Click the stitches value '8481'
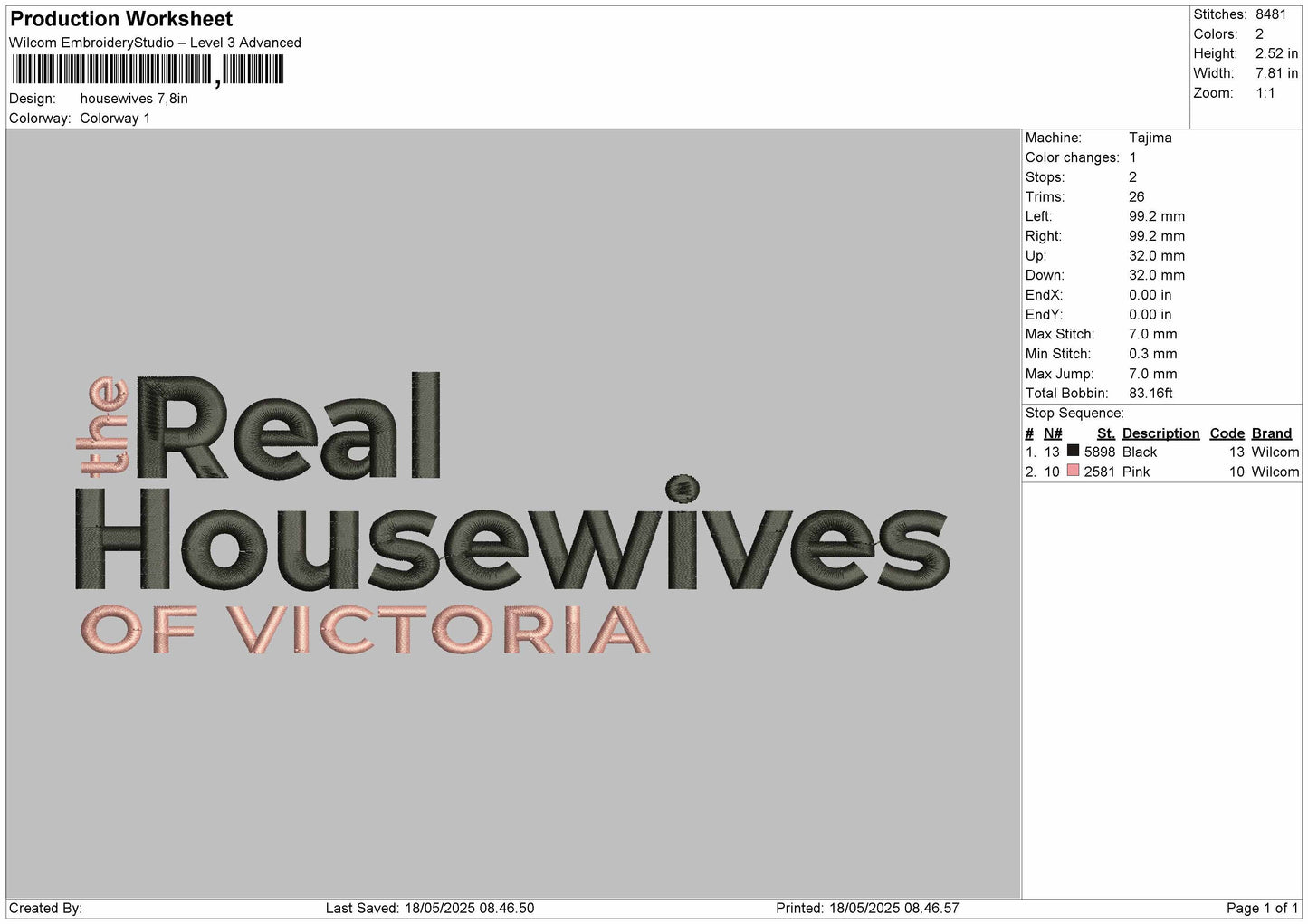The image size is (1308, 924). point(1271,14)
